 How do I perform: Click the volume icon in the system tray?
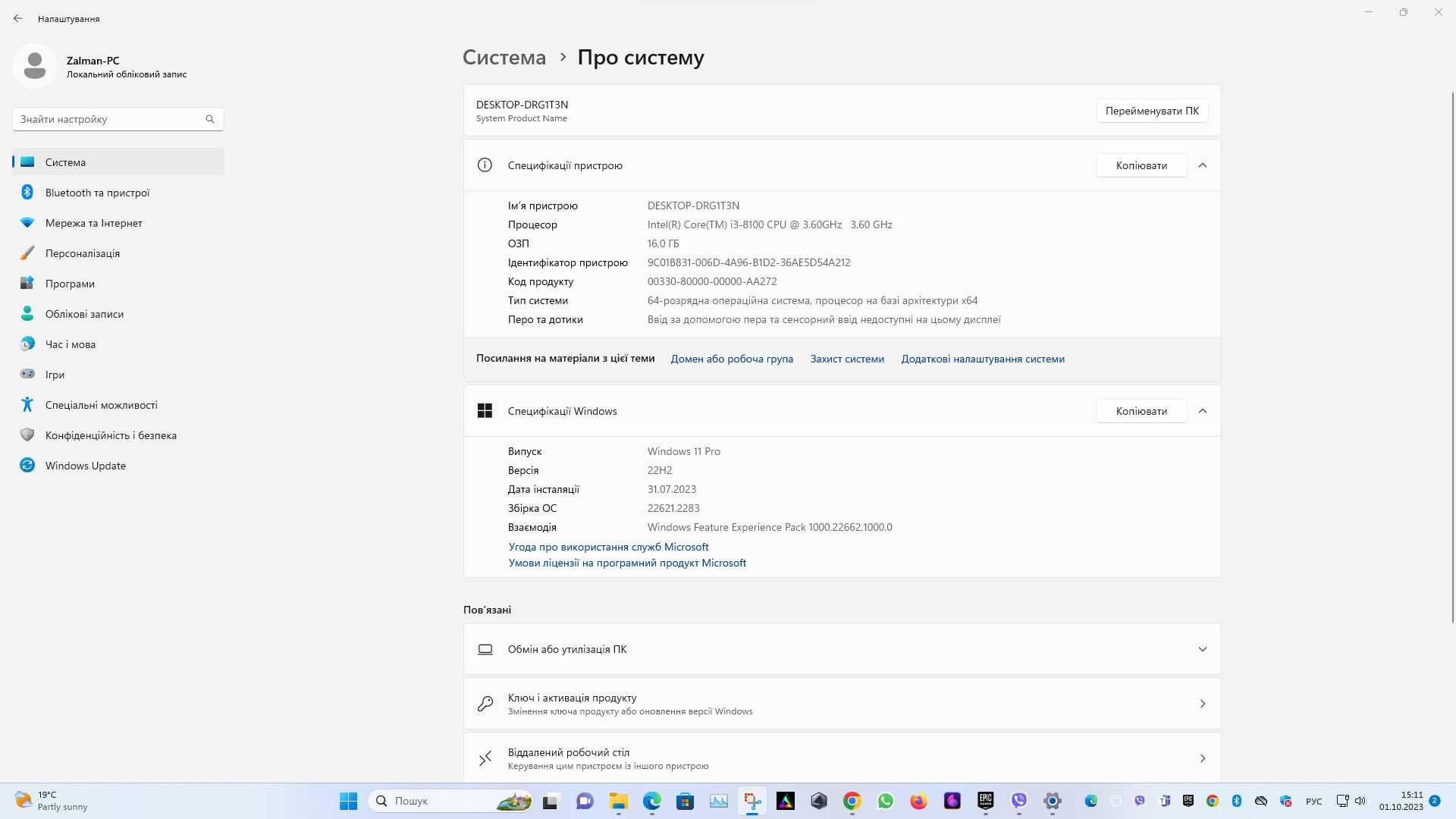pos(1360,801)
